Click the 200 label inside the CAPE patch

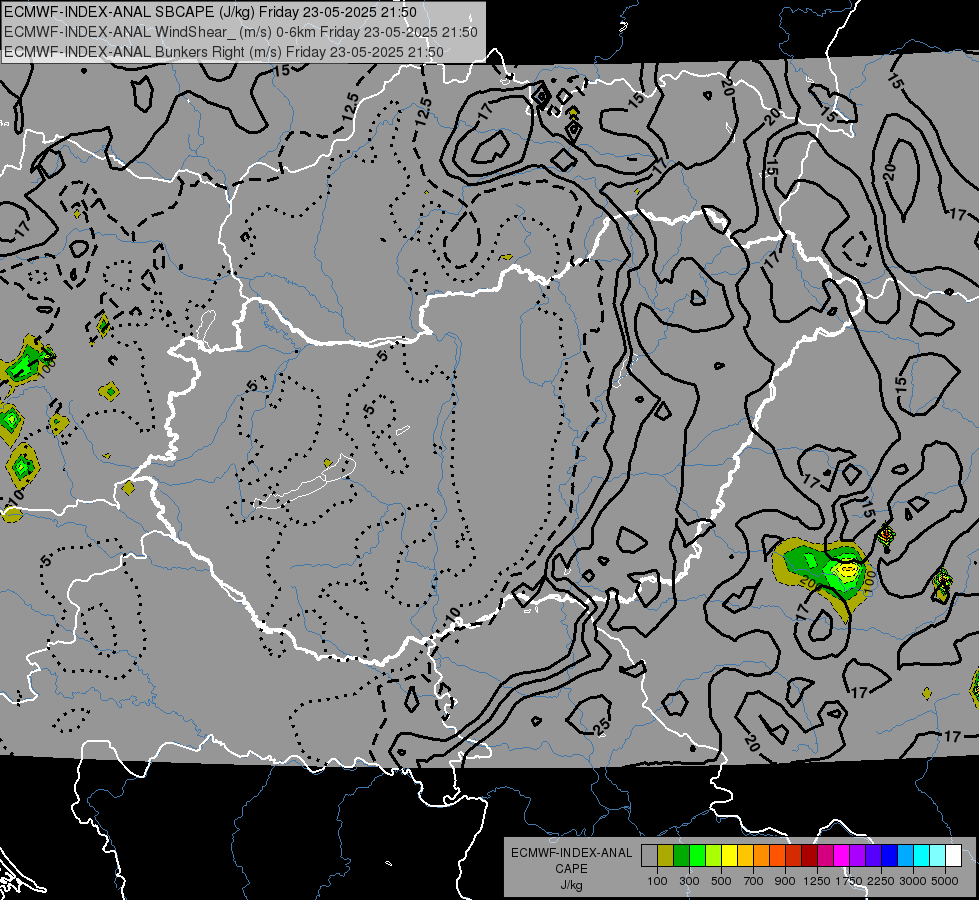click(810, 583)
